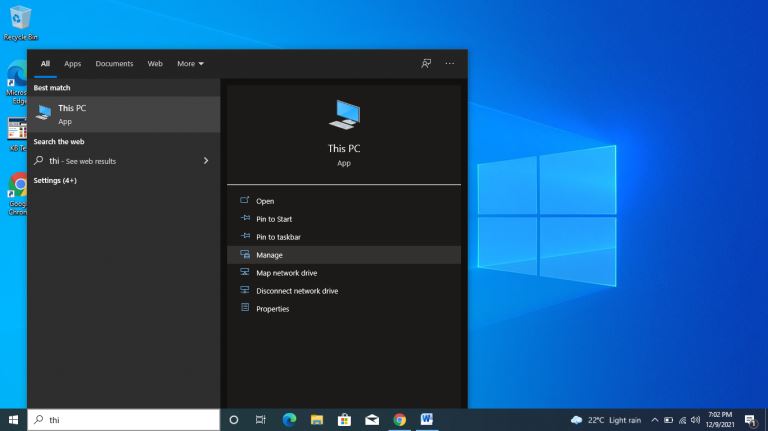This screenshot has width=768, height=431.
Task: Open Properties for This PC
Action: (344, 309)
